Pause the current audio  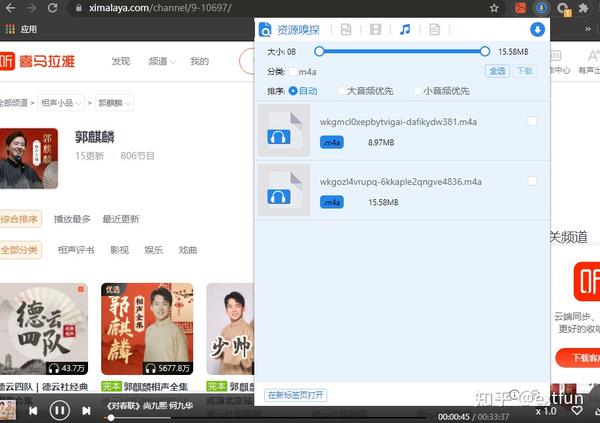pos(60,411)
